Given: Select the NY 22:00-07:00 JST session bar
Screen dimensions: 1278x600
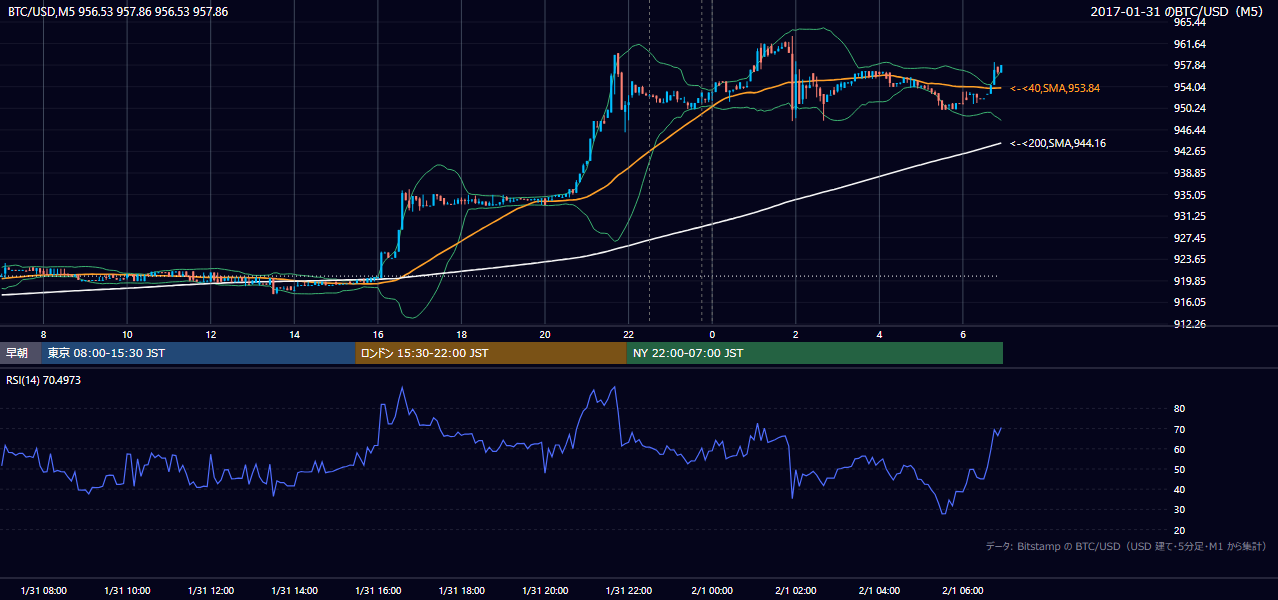Looking at the screenshot, I should pyautogui.click(x=815, y=353).
